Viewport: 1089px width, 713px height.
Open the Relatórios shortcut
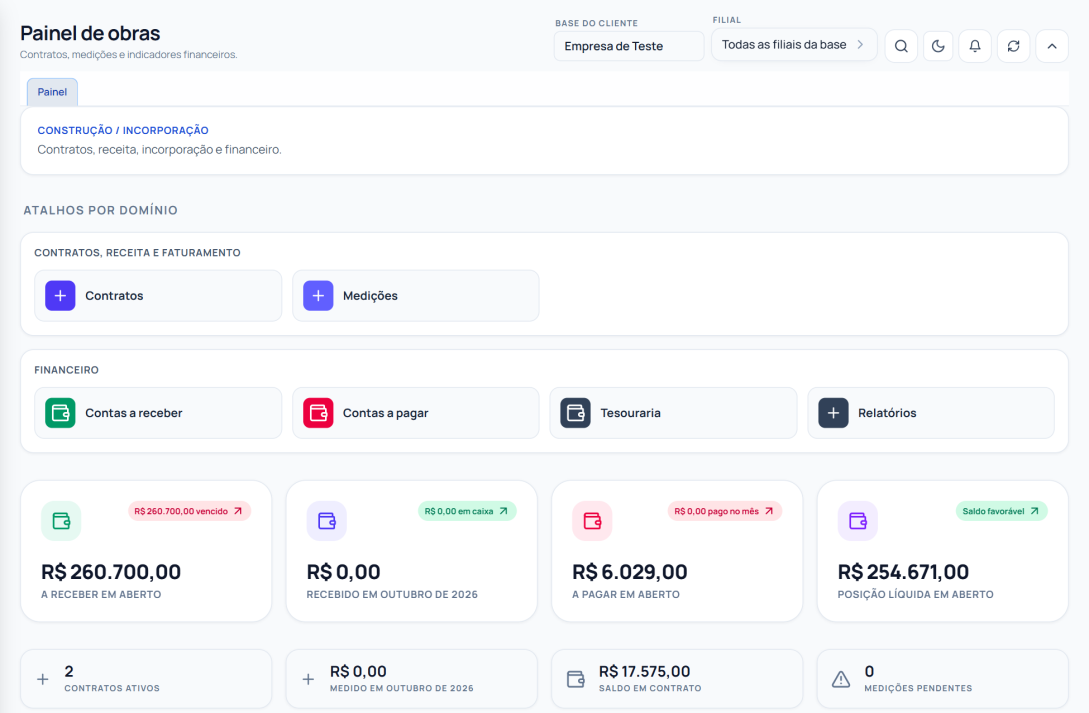tap(931, 413)
